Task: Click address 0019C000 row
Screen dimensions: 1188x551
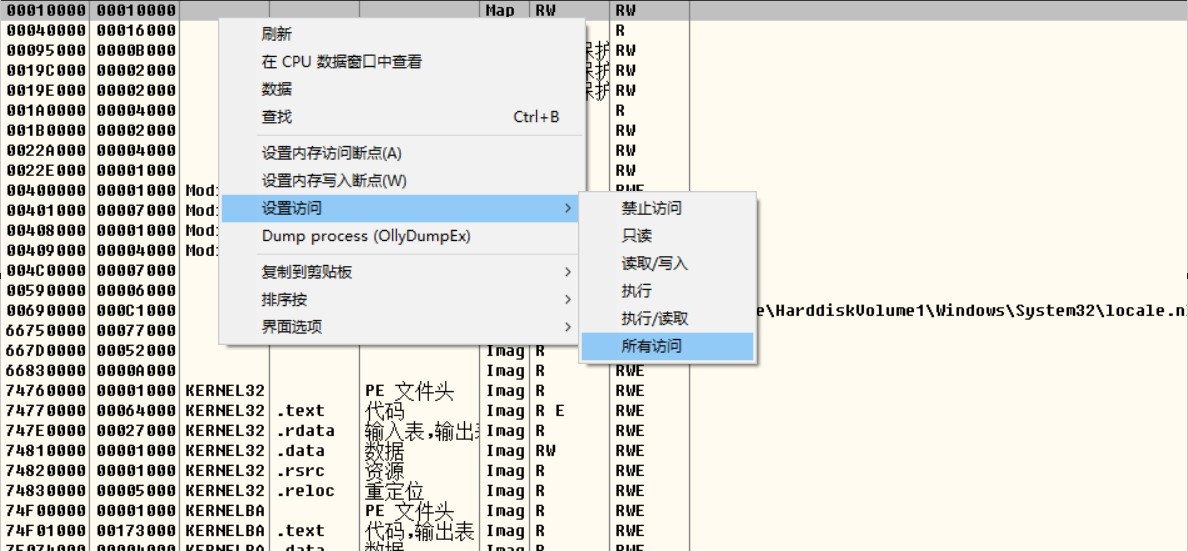Action: [46, 70]
